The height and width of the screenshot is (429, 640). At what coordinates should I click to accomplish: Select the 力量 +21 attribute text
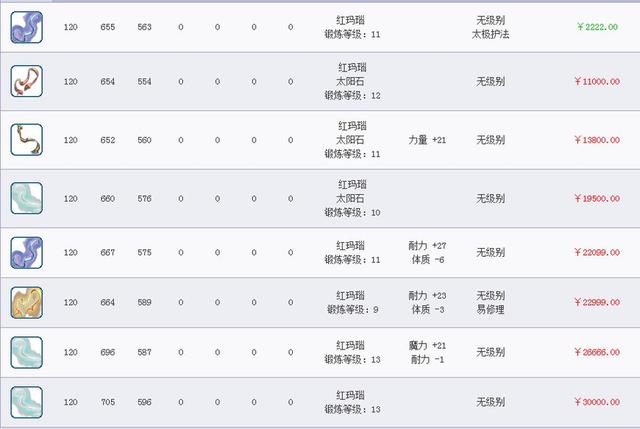tap(427, 140)
